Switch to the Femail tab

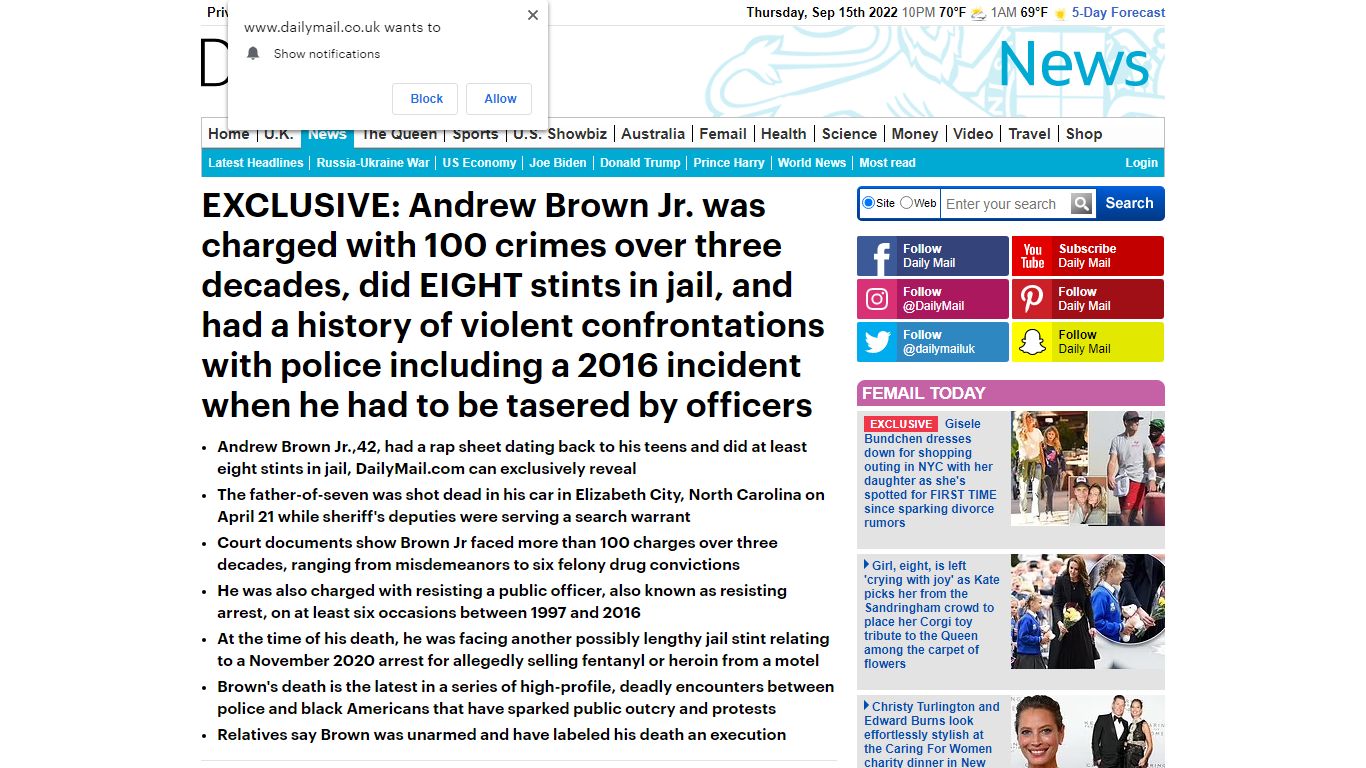(723, 134)
